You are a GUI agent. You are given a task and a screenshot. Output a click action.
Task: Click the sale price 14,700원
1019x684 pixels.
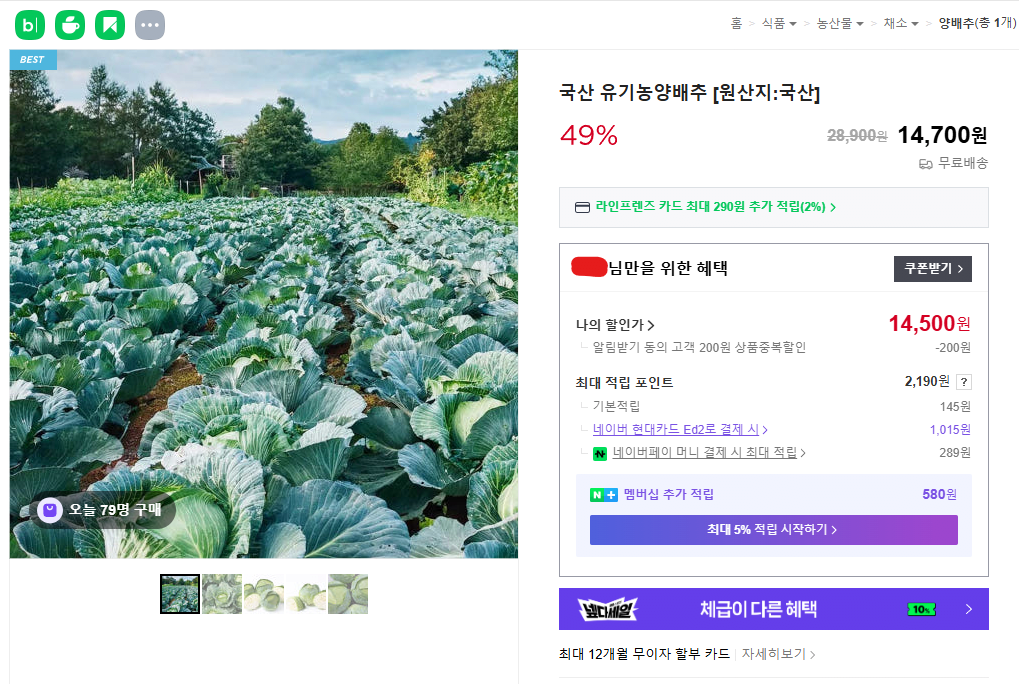942,135
